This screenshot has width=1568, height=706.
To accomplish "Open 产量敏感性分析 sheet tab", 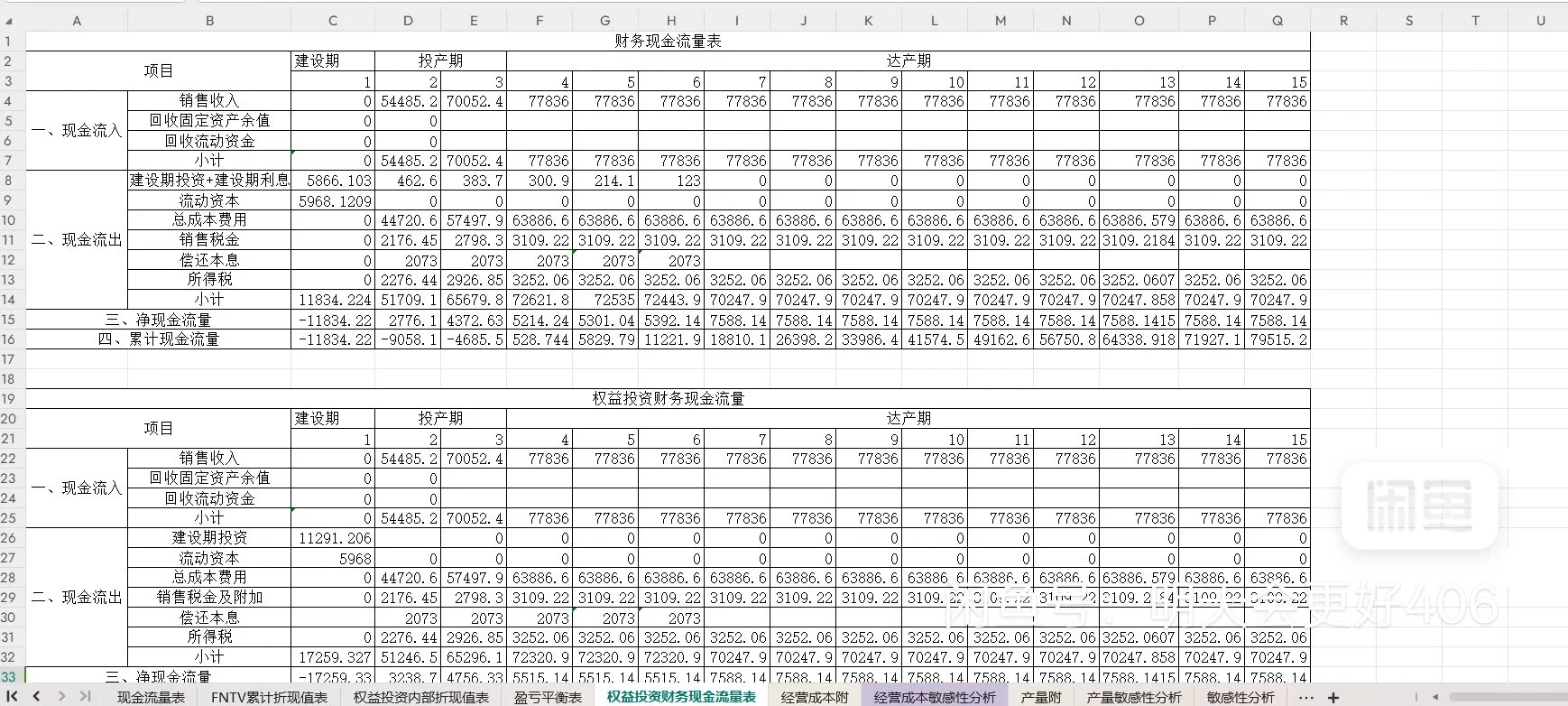I will coord(1134,697).
